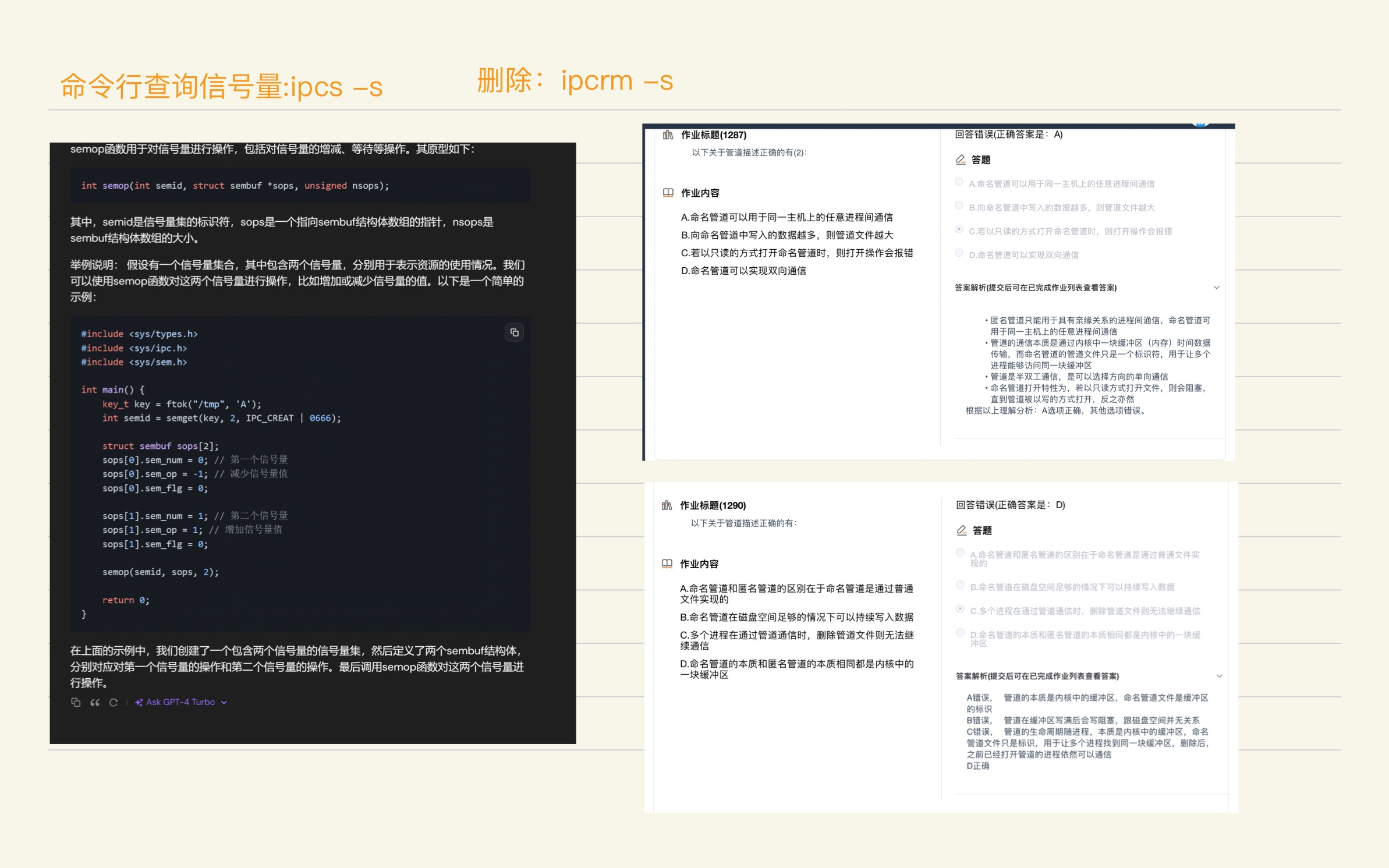The width and height of the screenshot is (1389, 868).
Task: Select radio option D.命名管道可以实现双向通信
Action: point(959,253)
